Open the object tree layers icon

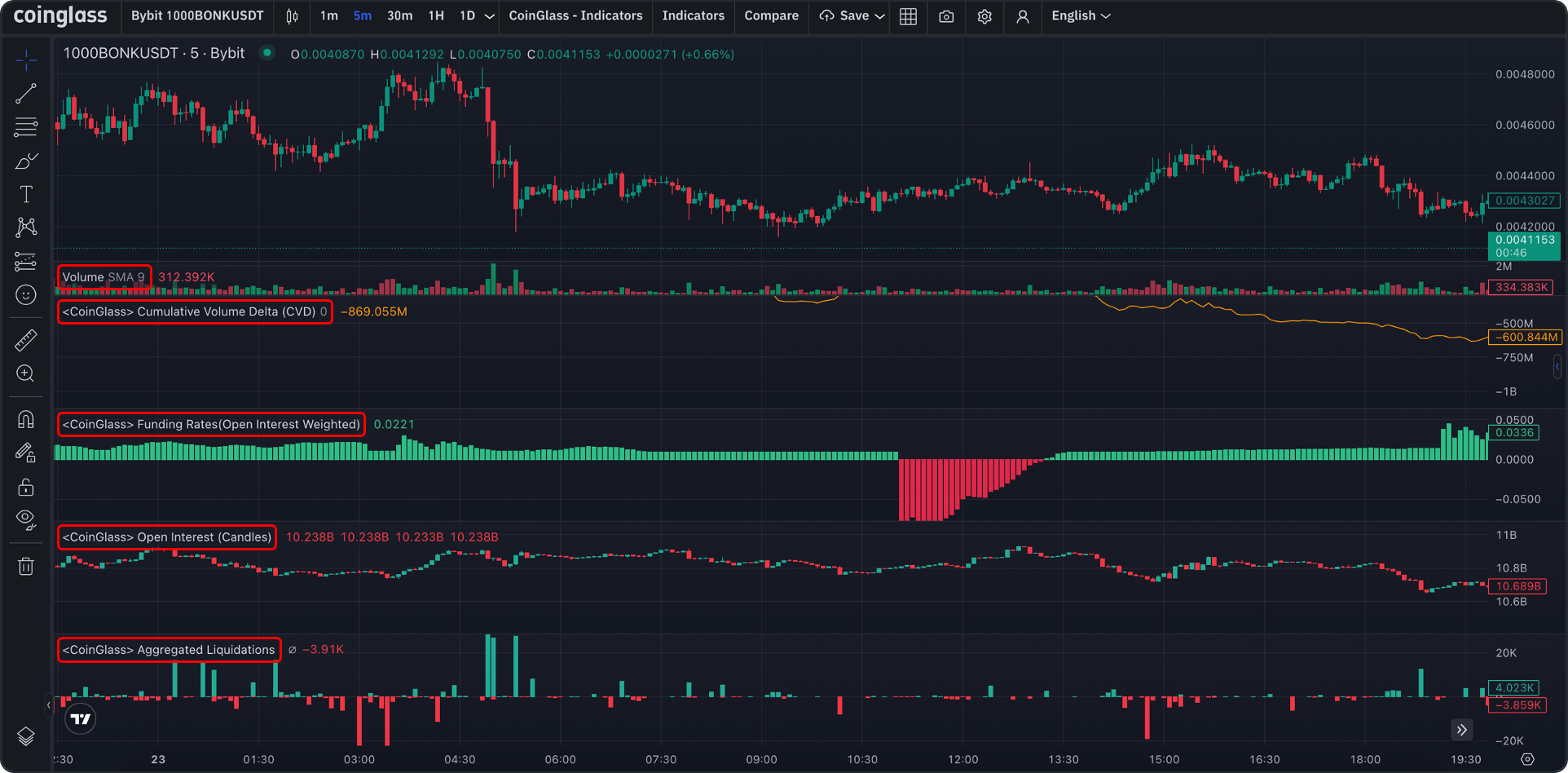pyautogui.click(x=26, y=737)
